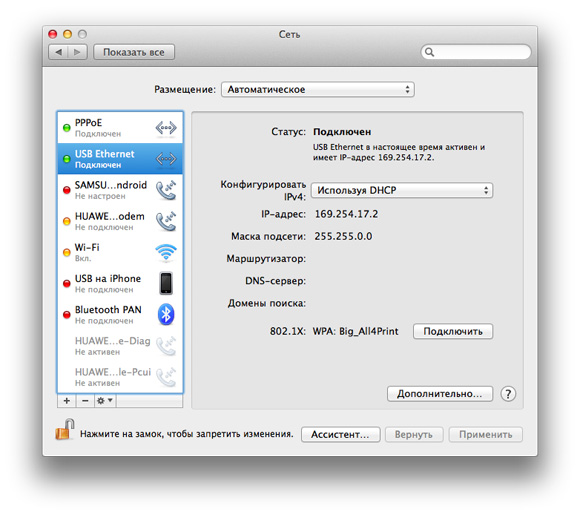The image size is (580, 515).
Task: Click the plus button to add a service
Action: coord(67,401)
